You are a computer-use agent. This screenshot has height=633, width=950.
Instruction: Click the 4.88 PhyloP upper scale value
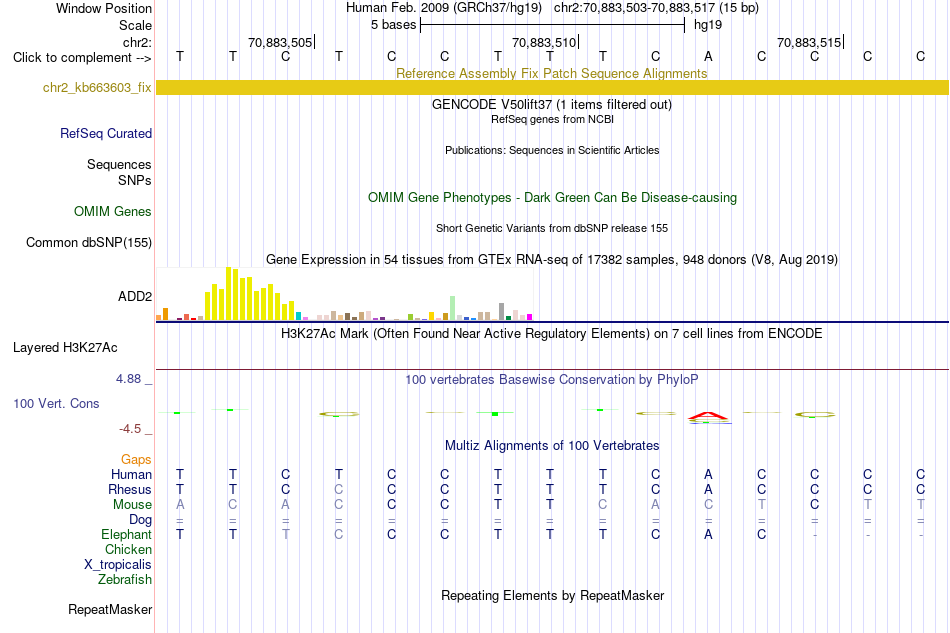pos(128,379)
